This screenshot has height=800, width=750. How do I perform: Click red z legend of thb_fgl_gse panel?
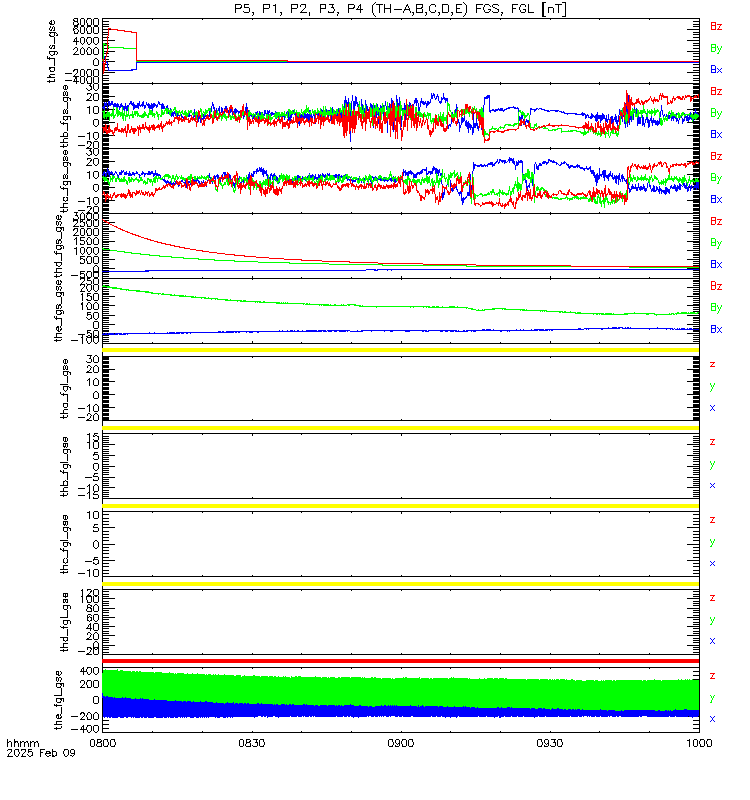tap(712, 442)
